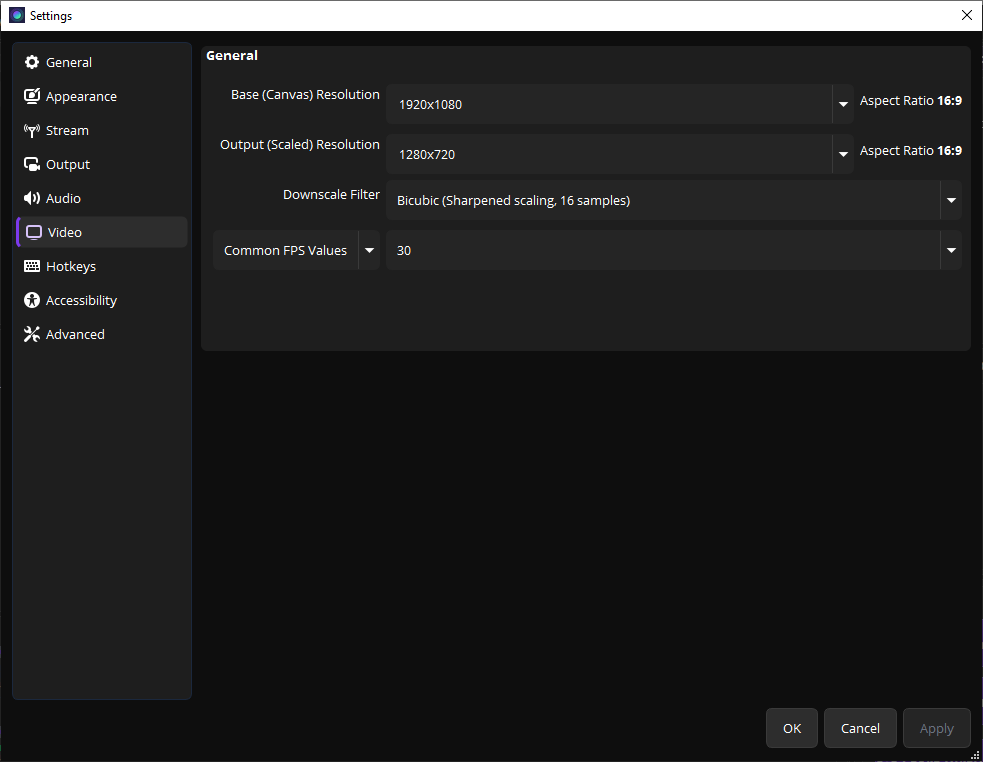The width and height of the screenshot is (983, 762).
Task: Click the Accessibility icon in sidebar
Action: click(x=31, y=300)
